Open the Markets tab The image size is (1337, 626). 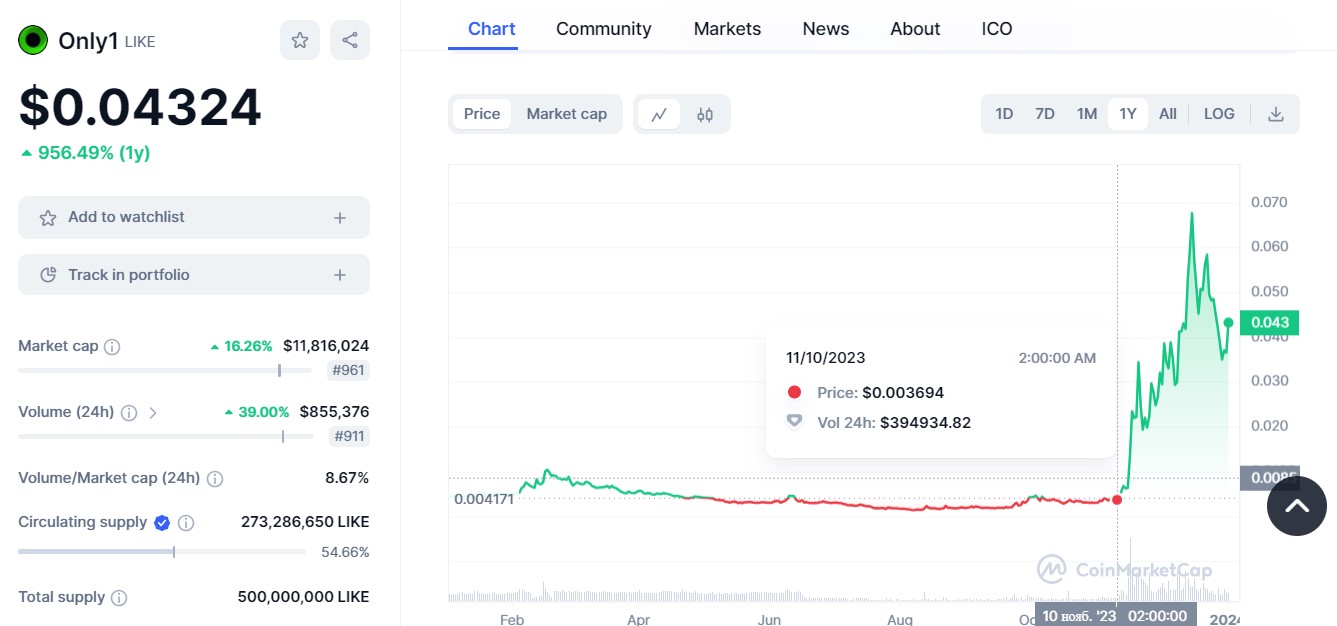click(727, 29)
